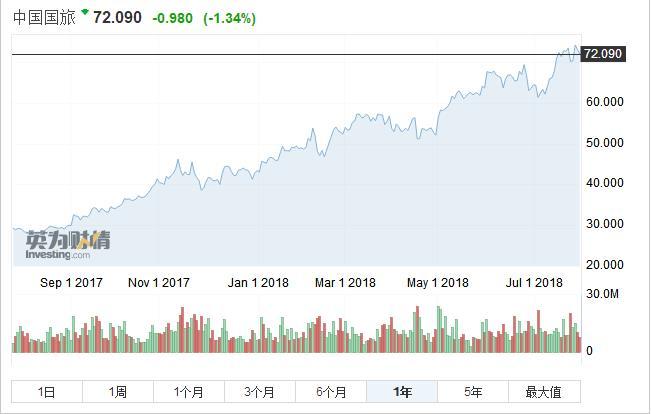Image resolution: width=651 pixels, height=414 pixels.
Task: Switch chart to 3个月 view
Action: (x=259, y=392)
